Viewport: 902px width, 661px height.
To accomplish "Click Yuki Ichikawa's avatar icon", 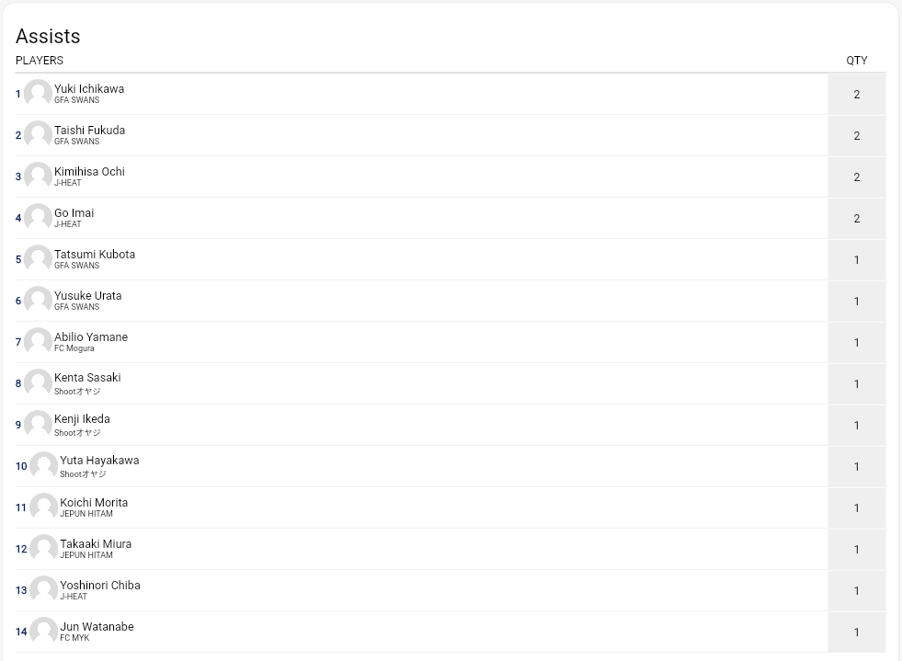I will (38, 94).
